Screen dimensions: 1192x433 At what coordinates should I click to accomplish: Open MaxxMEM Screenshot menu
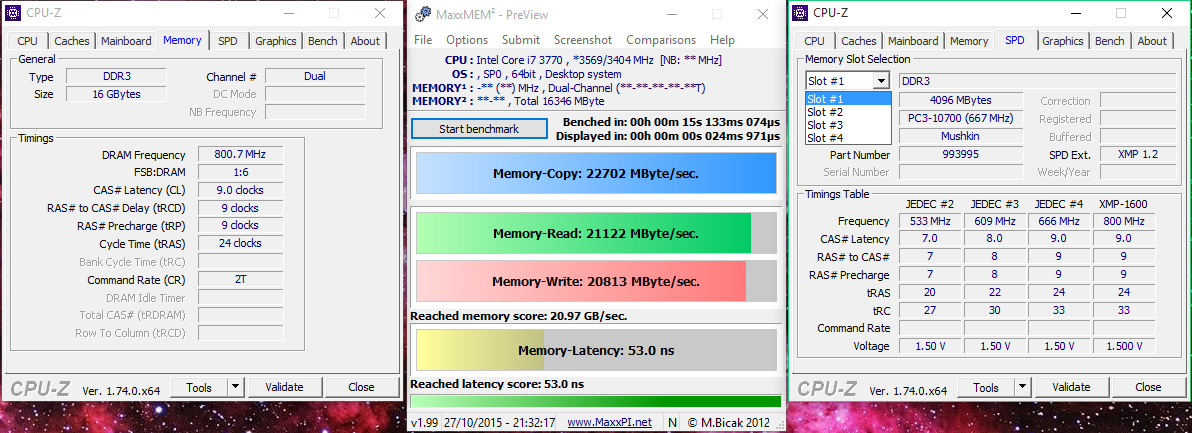click(583, 40)
